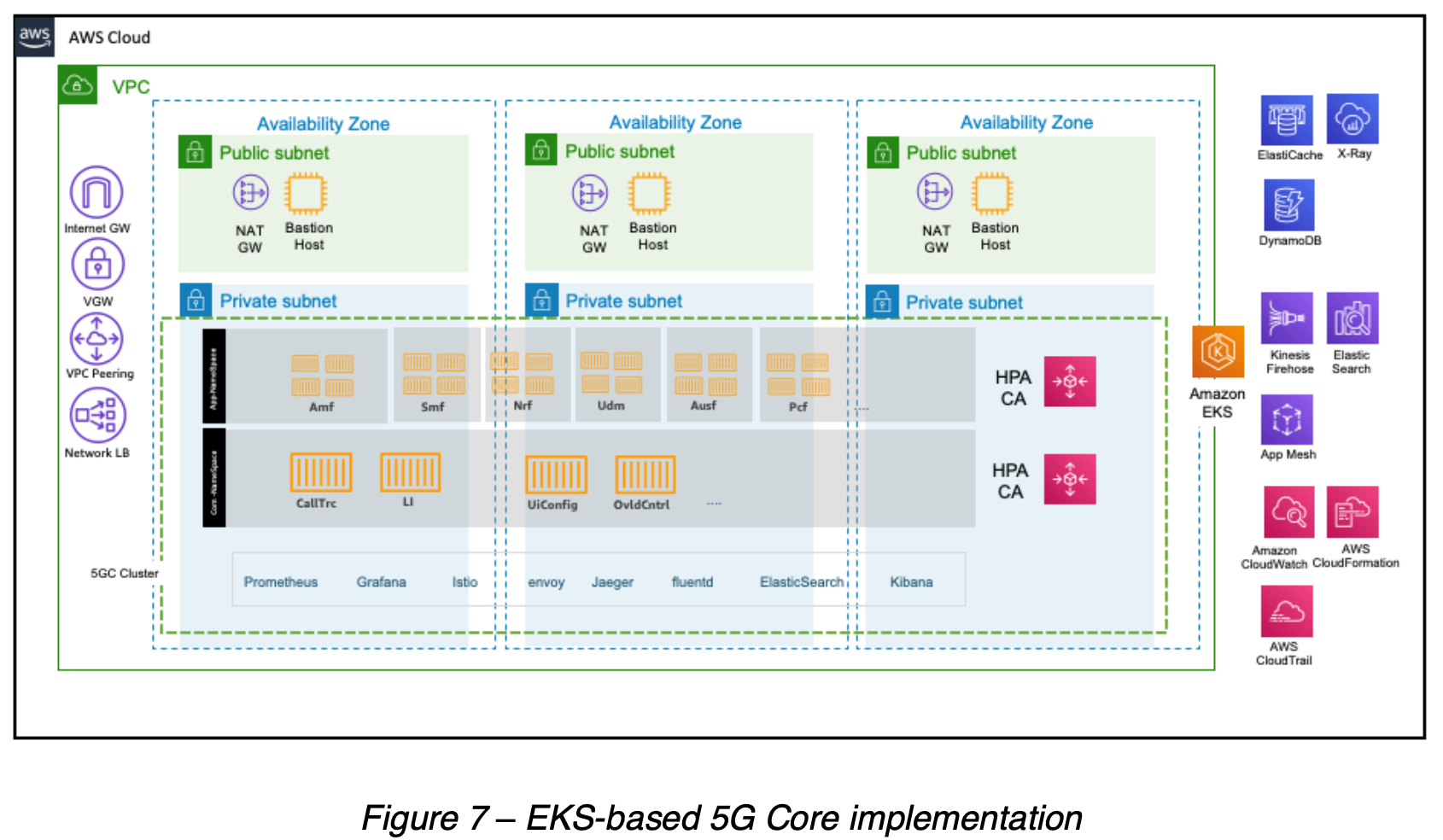Click the CallTrc container icon

(321, 472)
